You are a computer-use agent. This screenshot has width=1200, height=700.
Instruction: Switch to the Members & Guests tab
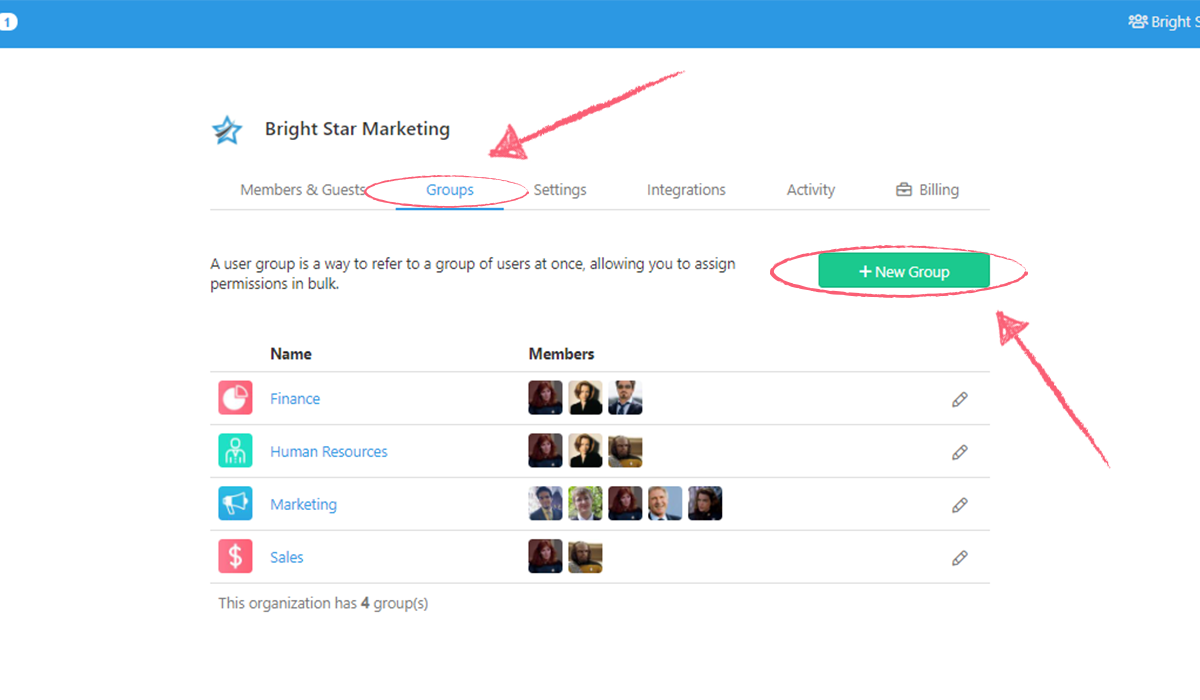(x=303, y=190)
